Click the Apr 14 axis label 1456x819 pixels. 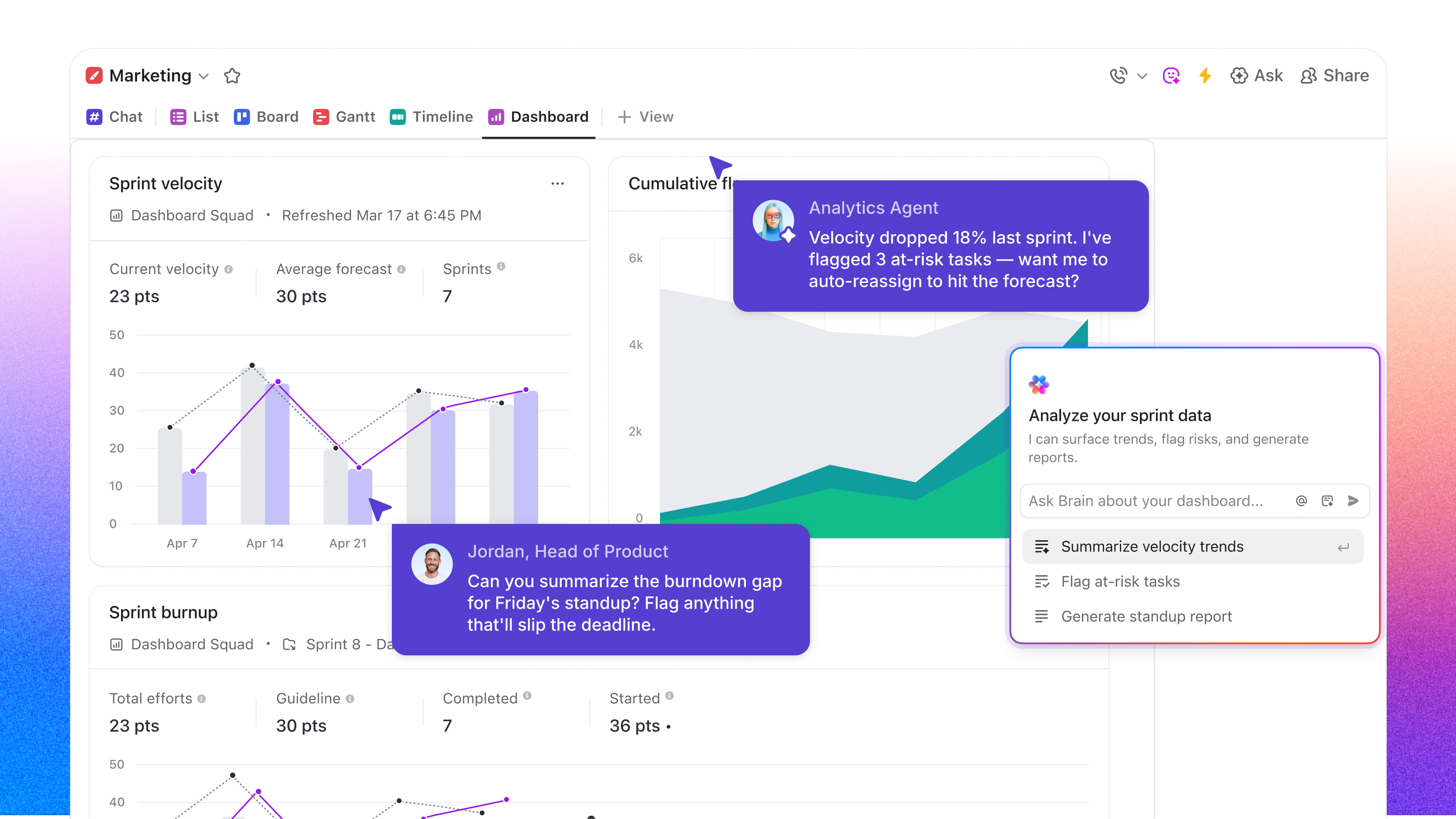pos(265,544)
